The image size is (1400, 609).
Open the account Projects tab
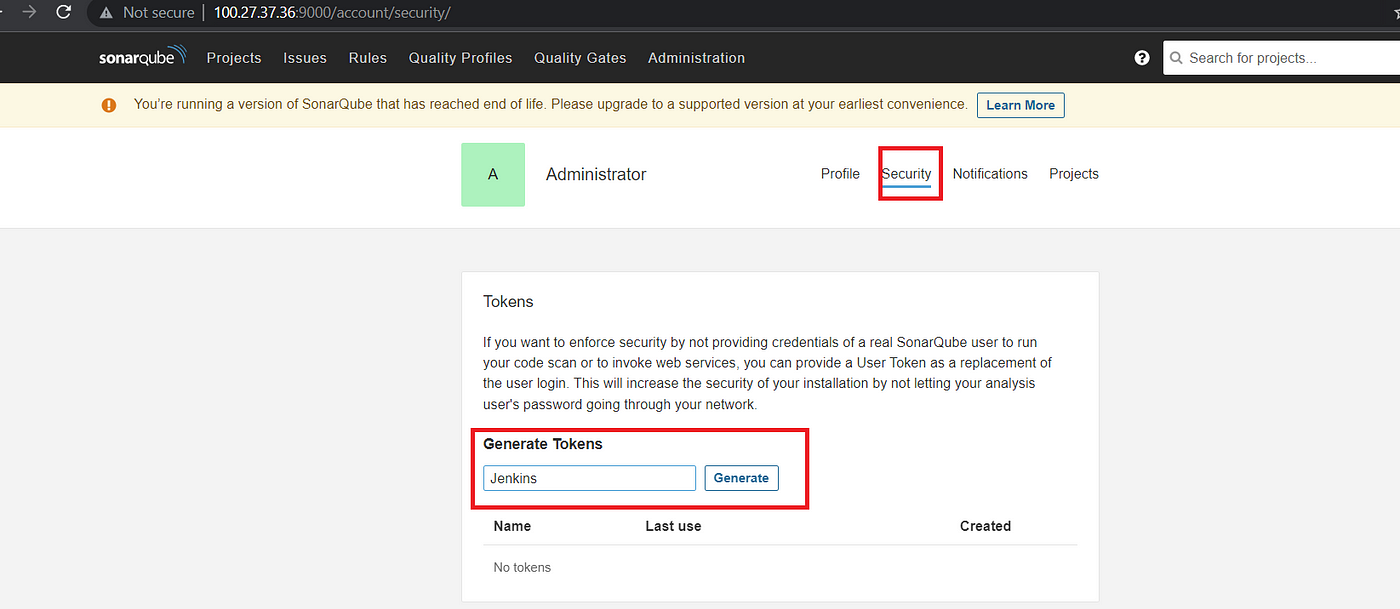[1074, 174]
